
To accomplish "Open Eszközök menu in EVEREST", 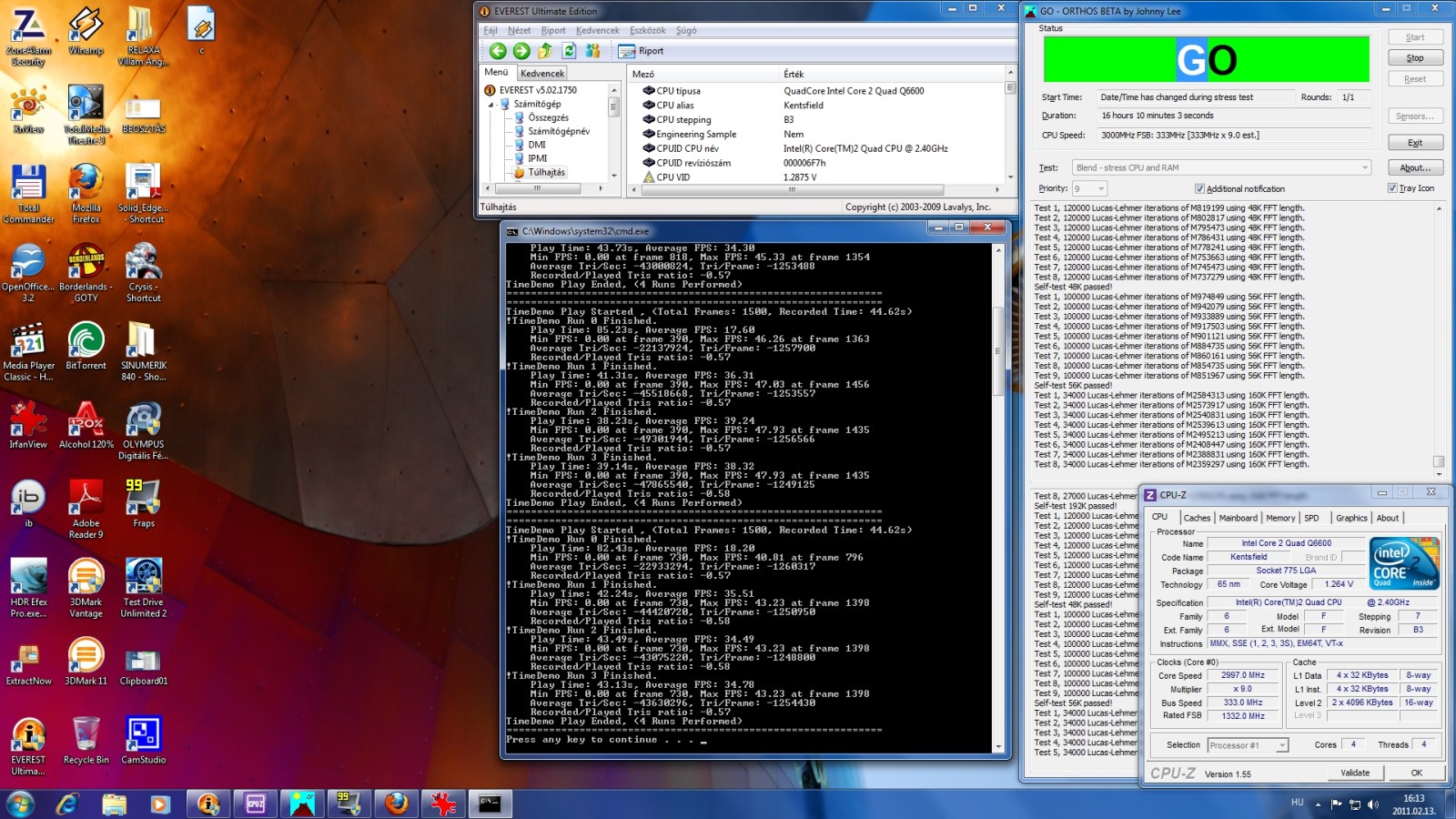I will pyautogui.click(x=647, y=30).
